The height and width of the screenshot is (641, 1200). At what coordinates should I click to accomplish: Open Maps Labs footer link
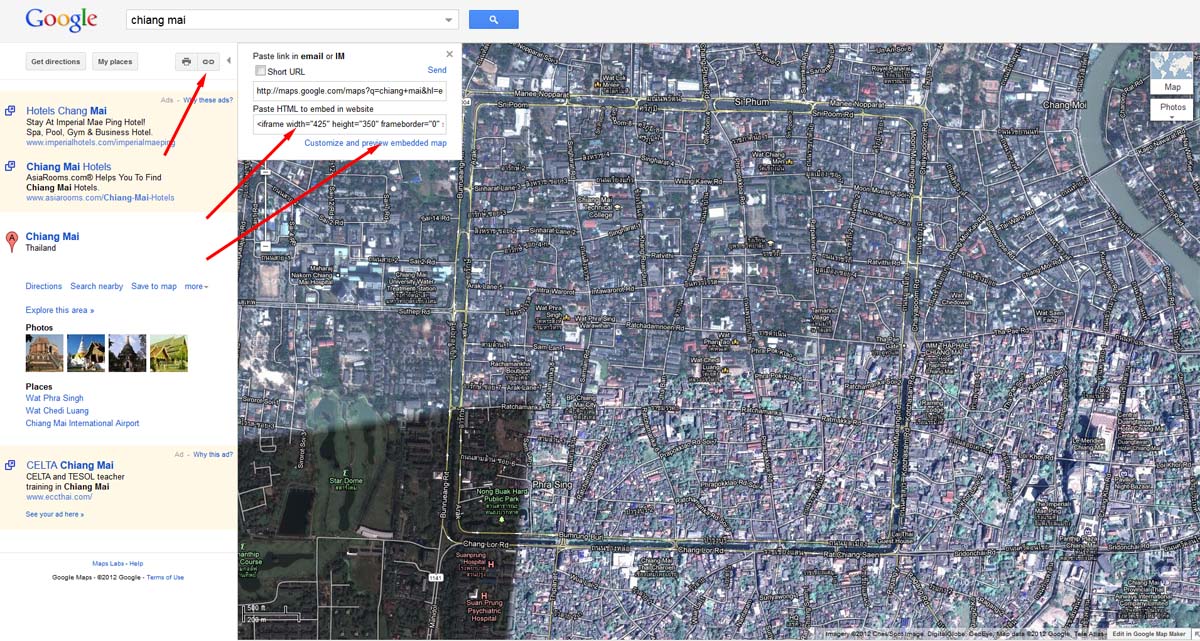[x=108, y=564]
